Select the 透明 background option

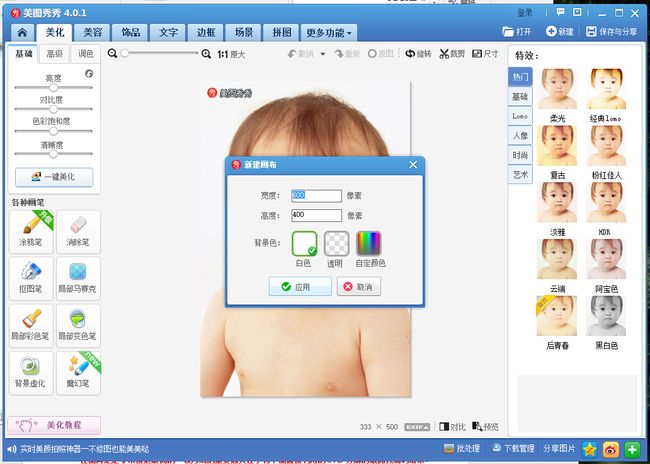pos(336,244)
